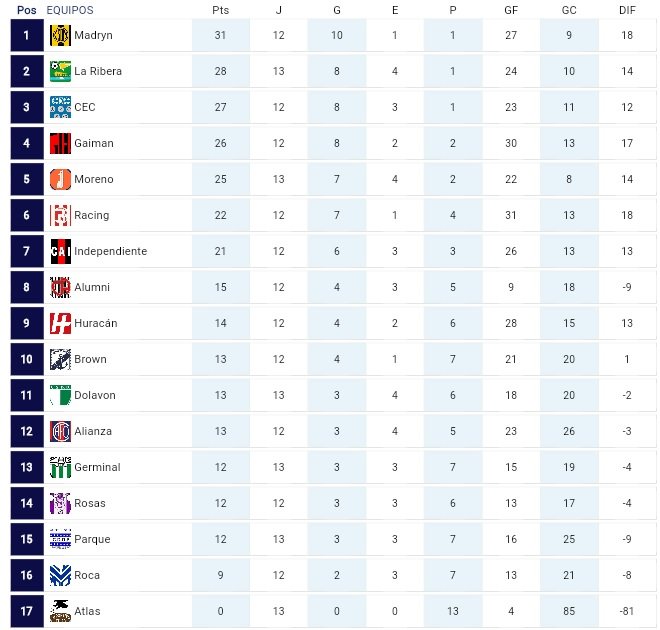The height and width of the screenshot is (630, 660).
Task: Click the La Ribera green crest
Action: pyautogui.click(x=60, y=71)
